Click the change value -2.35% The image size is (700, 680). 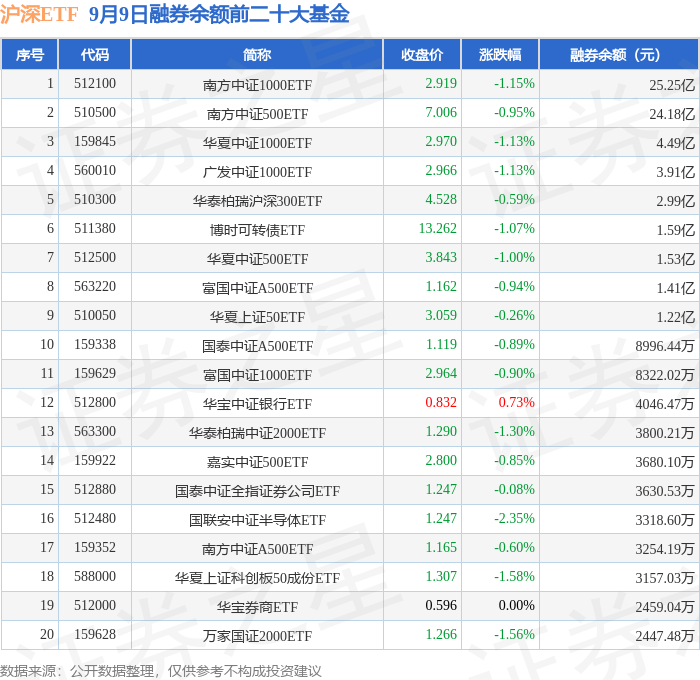[x=514, y=518]
